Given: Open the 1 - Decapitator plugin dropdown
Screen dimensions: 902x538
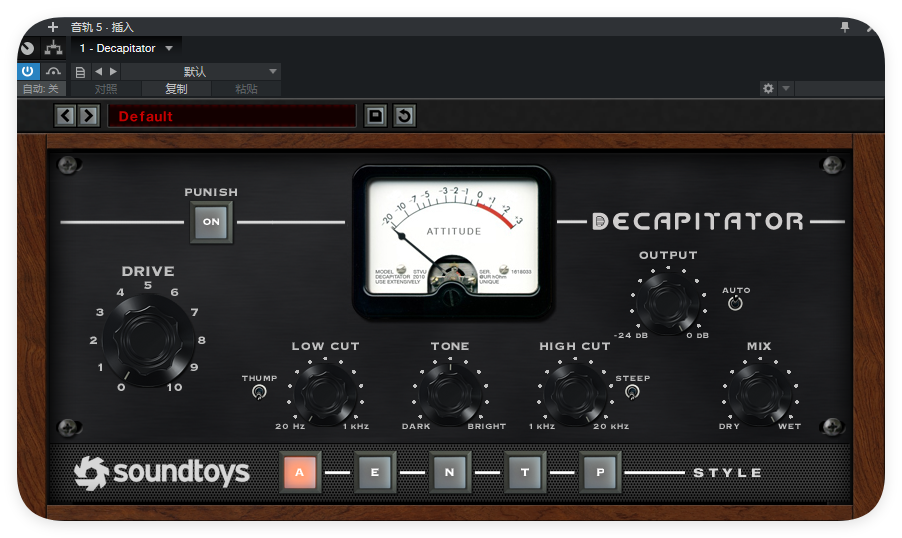Looking at the screenshot, I should click(126, 48).
